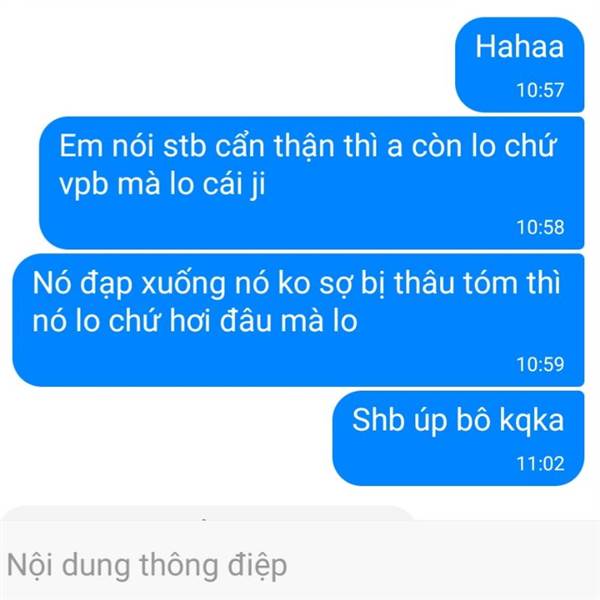Tap the message starting "Nó đạp xuống"
Screen dimensions: 600x600
(298, 320)
